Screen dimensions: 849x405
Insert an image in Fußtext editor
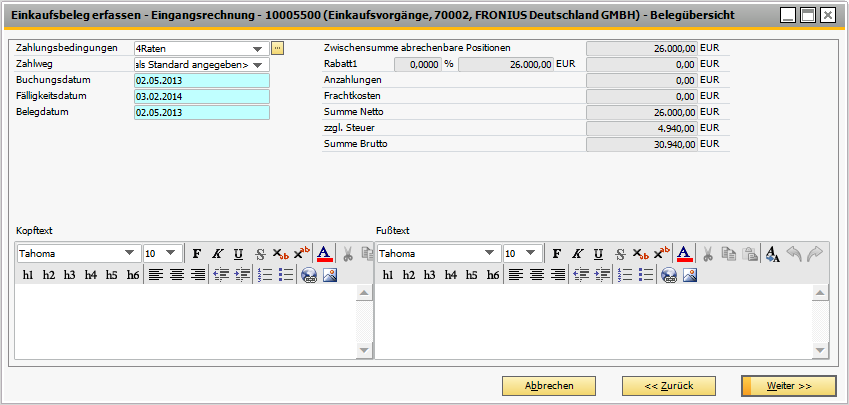click(x=689, y=275)
